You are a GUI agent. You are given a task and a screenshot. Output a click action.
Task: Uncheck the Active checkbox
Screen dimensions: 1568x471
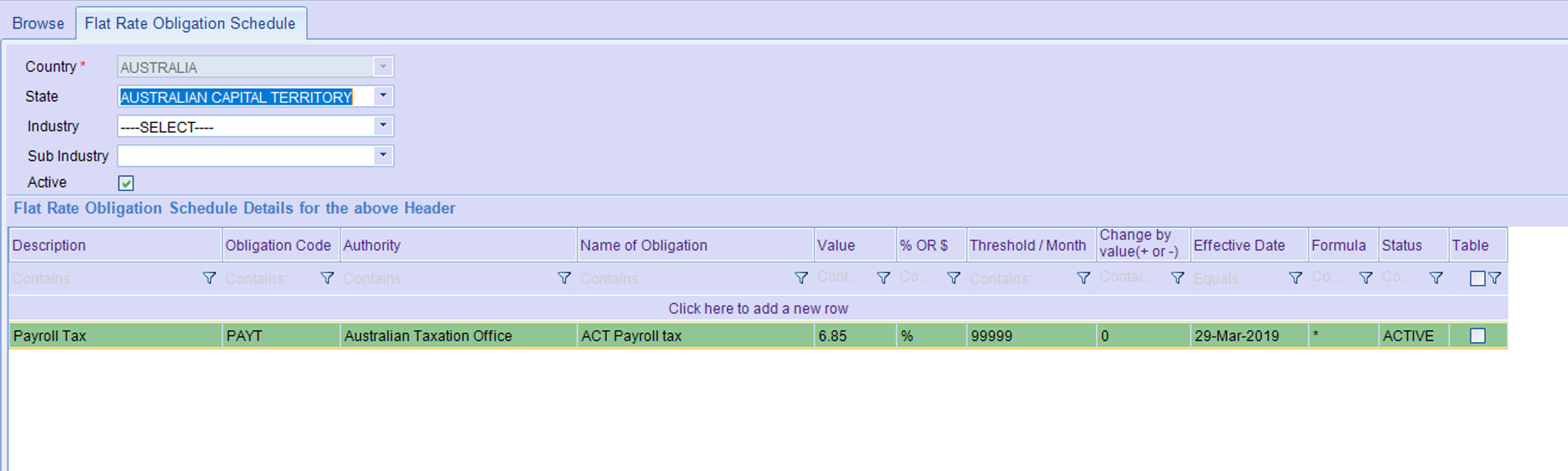[126, 184]
